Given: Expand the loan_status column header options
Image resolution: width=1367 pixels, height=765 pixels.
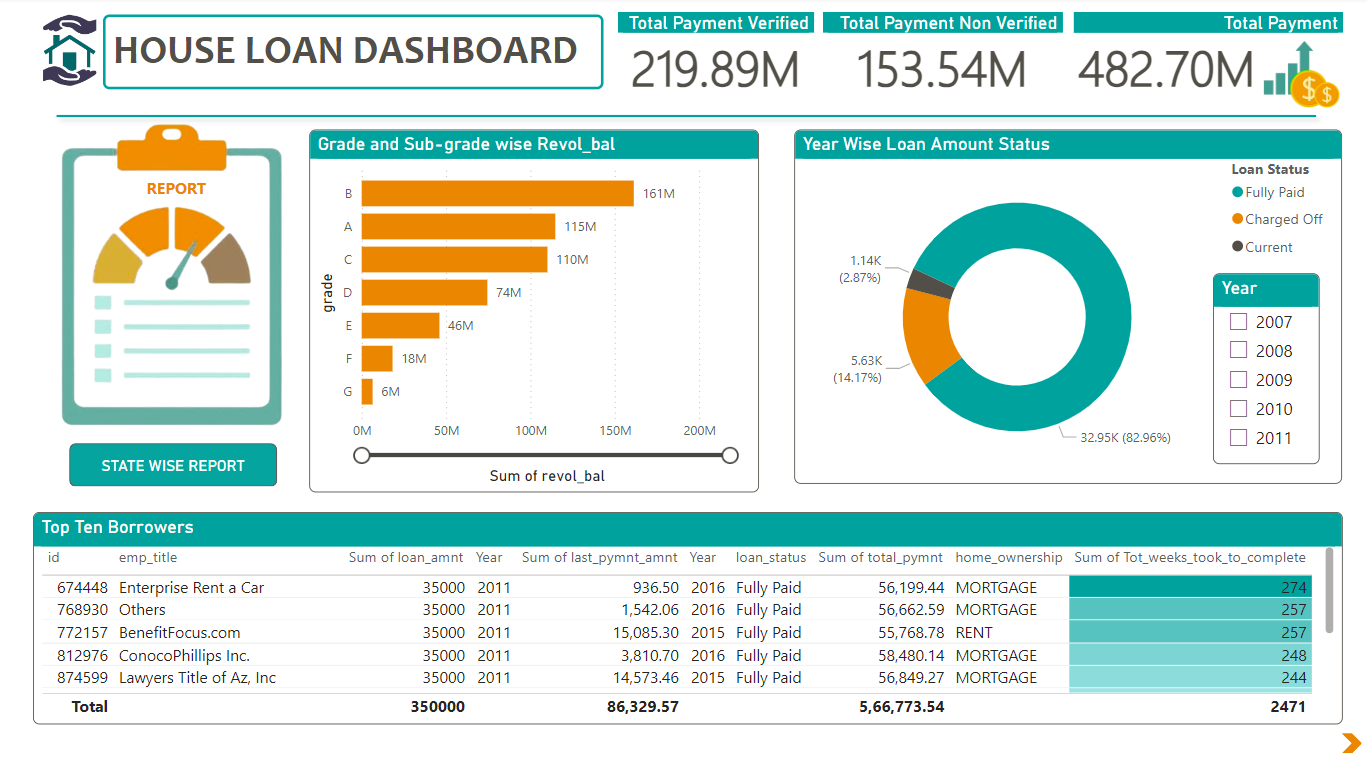Looking at the screenshot, I should [769, 557].
